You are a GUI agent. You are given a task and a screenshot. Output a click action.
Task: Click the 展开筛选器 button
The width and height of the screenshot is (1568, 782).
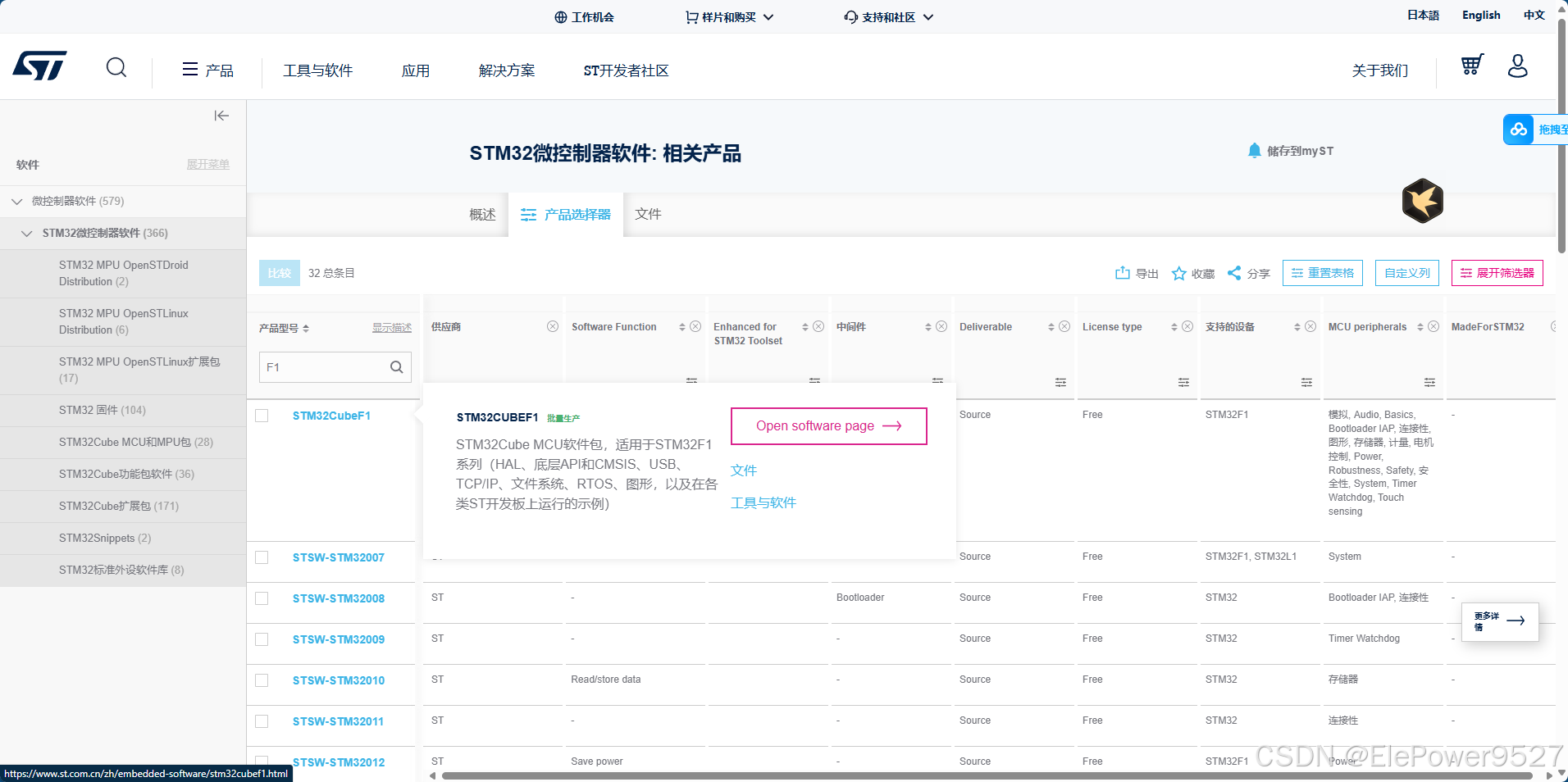point(1497,273)
